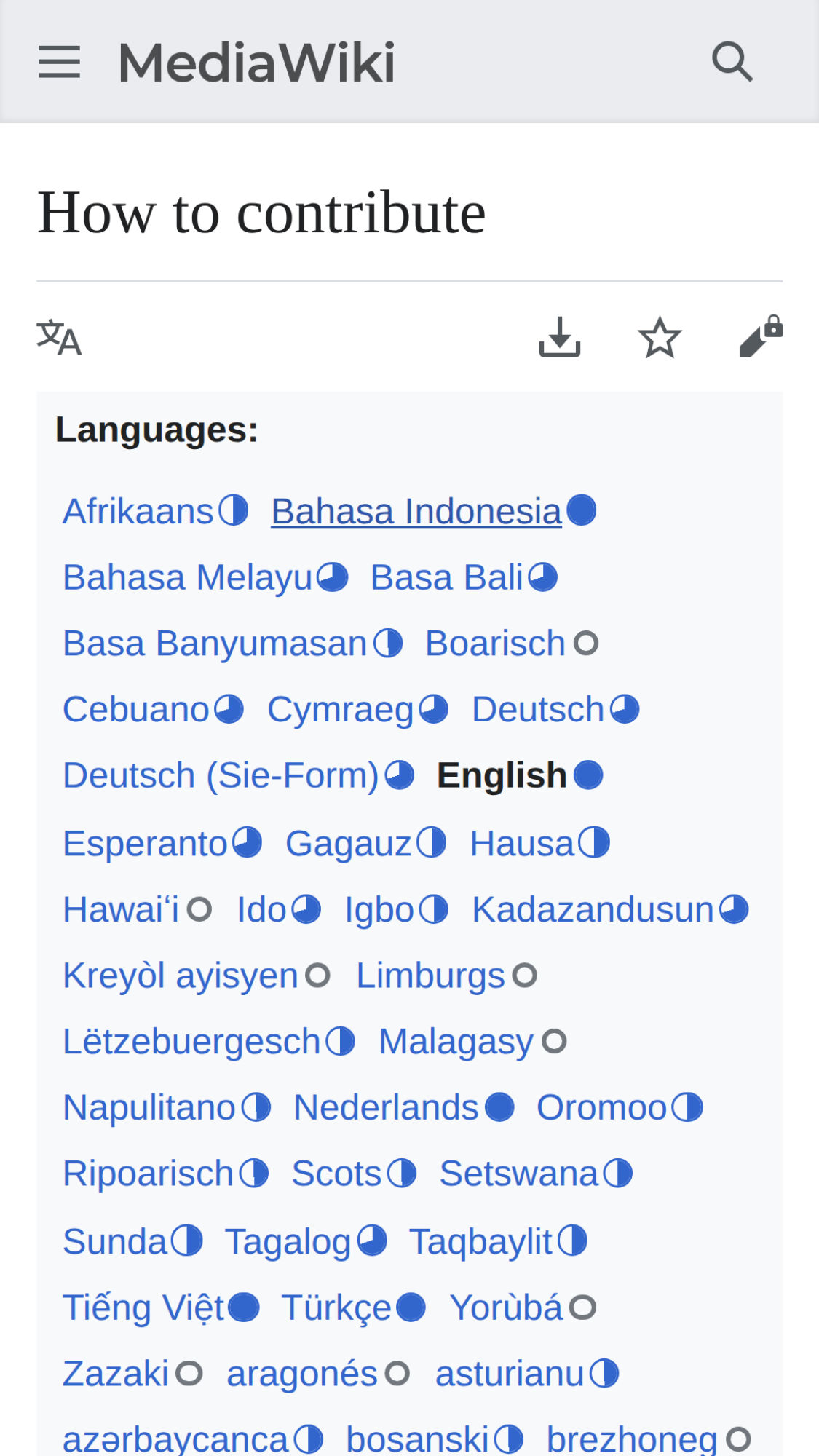Toggle the watchlist star
Viewport: 819px width, 1456px height.
pos(660,337)
